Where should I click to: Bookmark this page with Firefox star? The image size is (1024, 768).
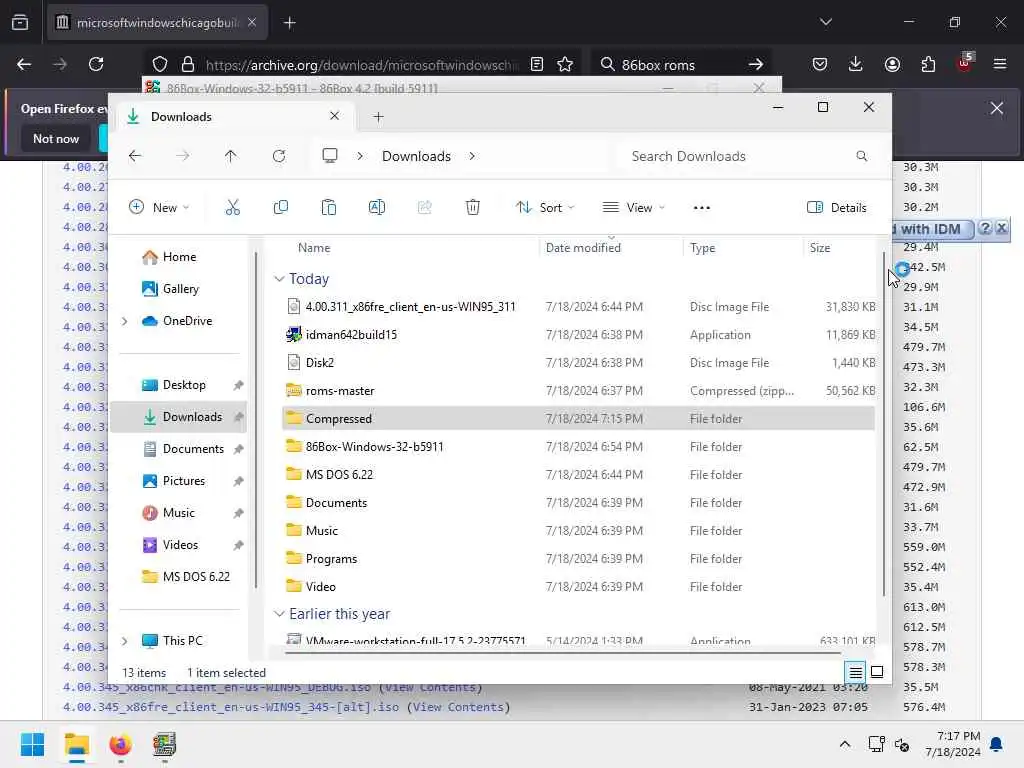[565, 64]
